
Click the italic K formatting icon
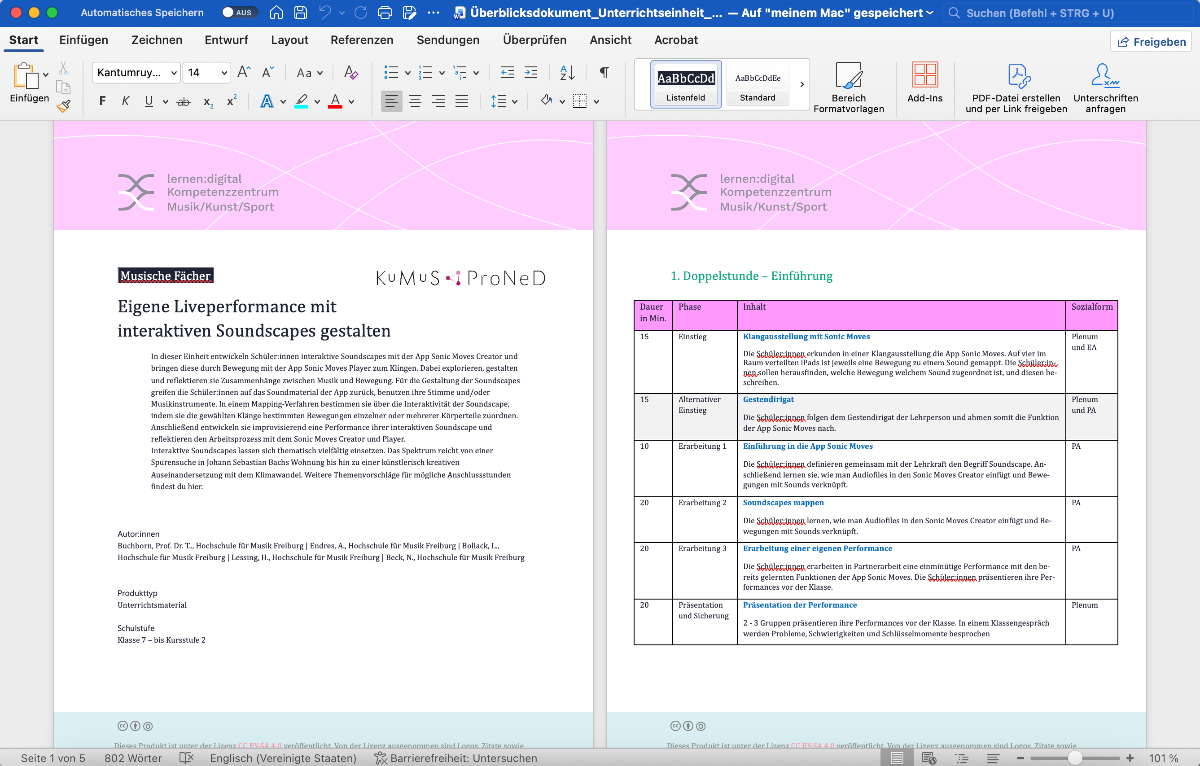point(126,101)
